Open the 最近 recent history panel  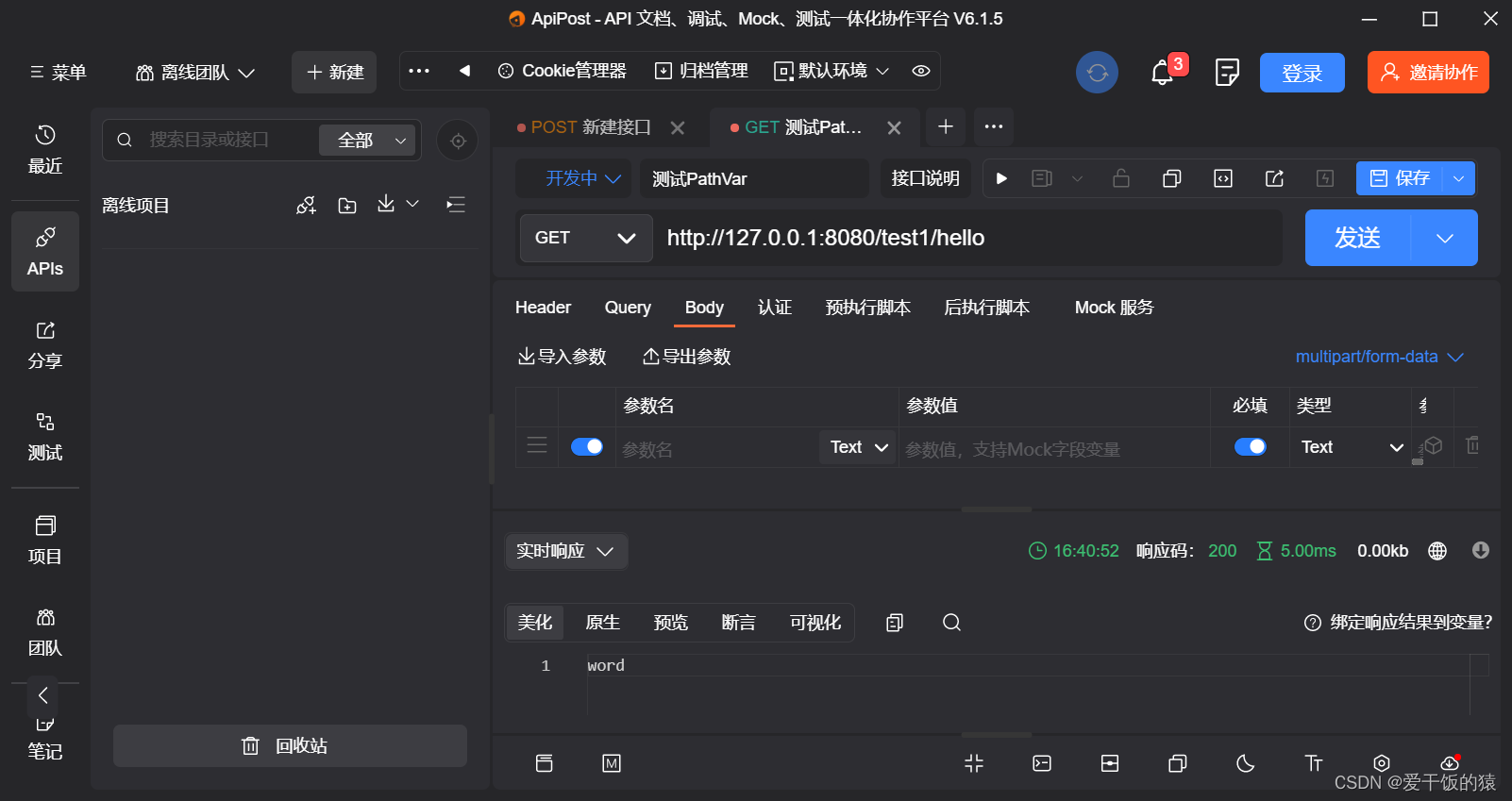click(x=45, y=149)
